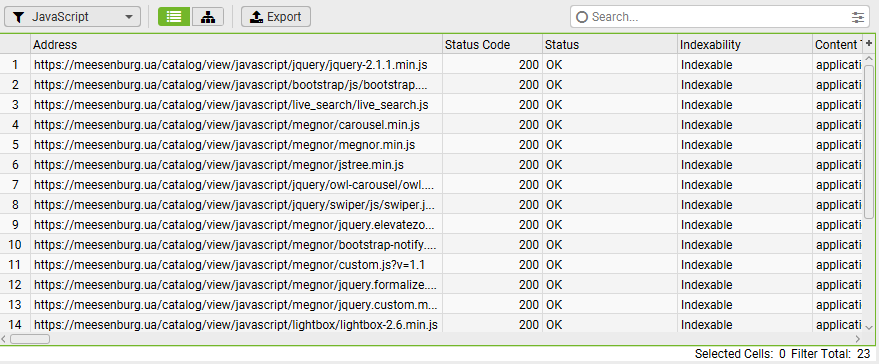The width and height of the screenshot is (879, 364).
Task: Click the horizontal scrollbar right arrow
Action: point(858,339)
